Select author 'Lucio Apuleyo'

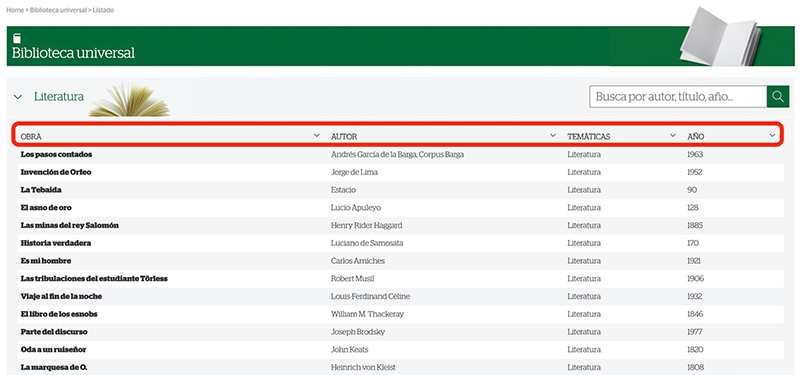pos(356,208)
